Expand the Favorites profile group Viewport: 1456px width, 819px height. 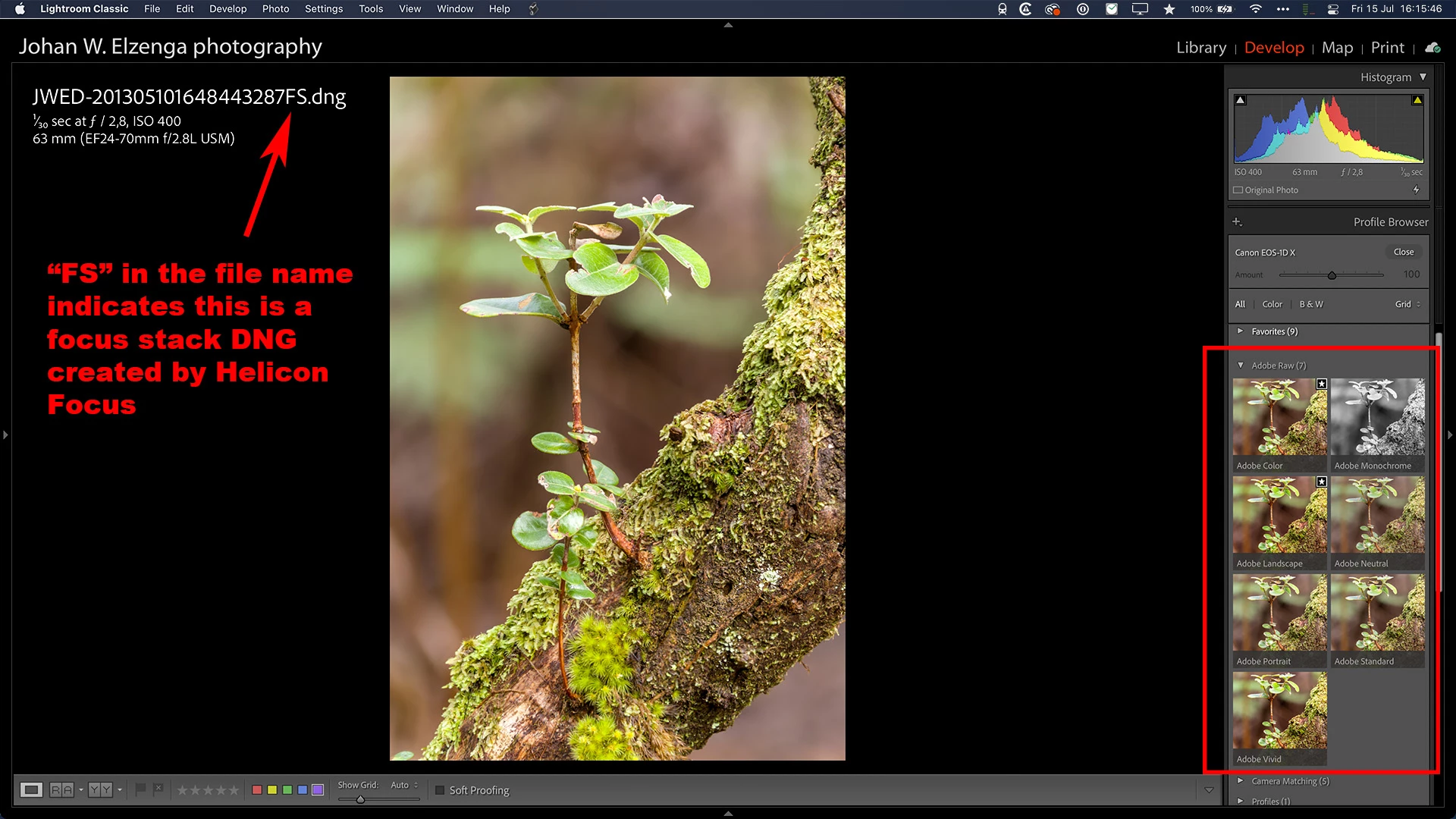click(1240, 331)
